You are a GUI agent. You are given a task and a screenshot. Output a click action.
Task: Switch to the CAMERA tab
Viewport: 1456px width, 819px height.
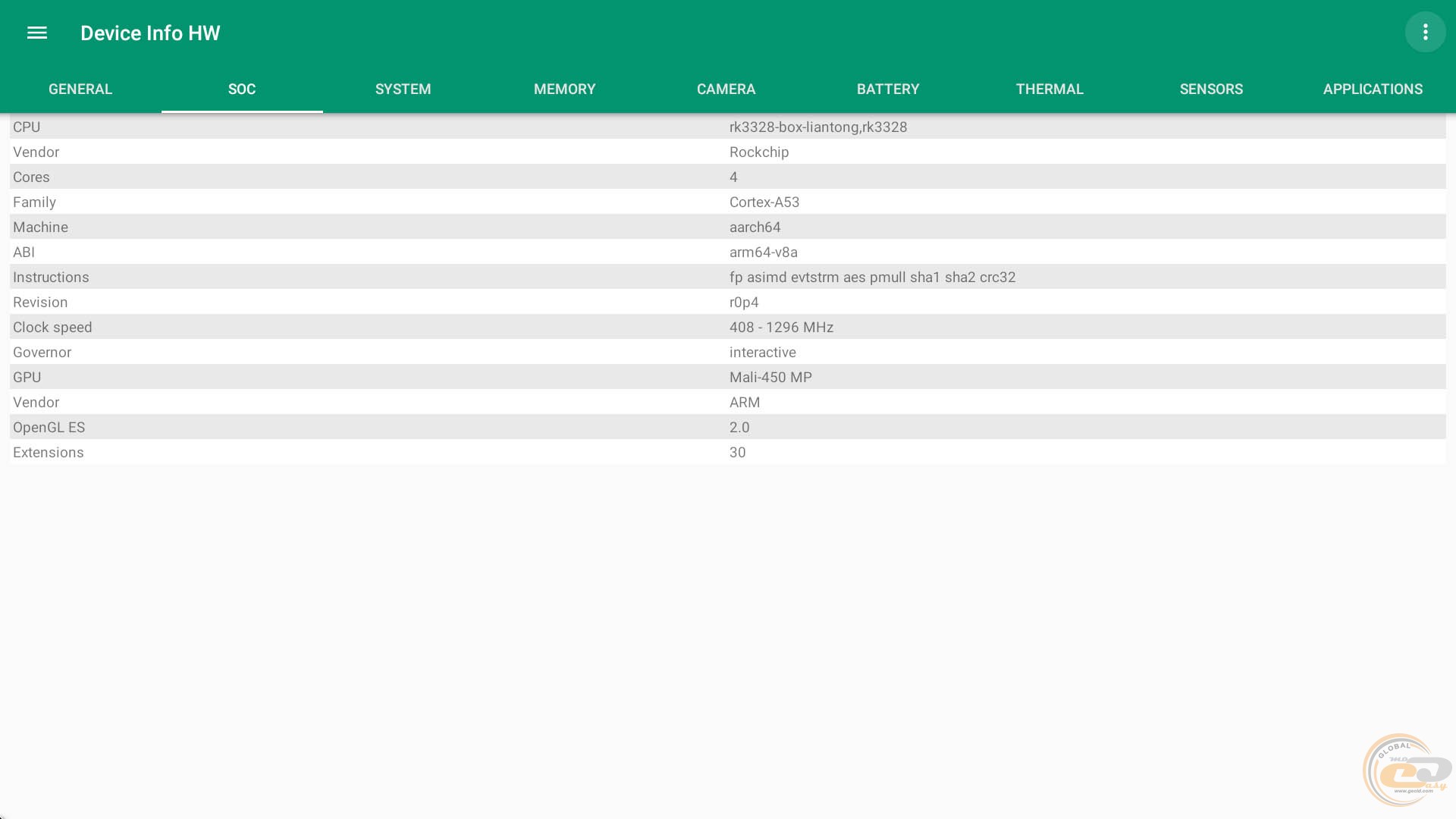(726, 89)
